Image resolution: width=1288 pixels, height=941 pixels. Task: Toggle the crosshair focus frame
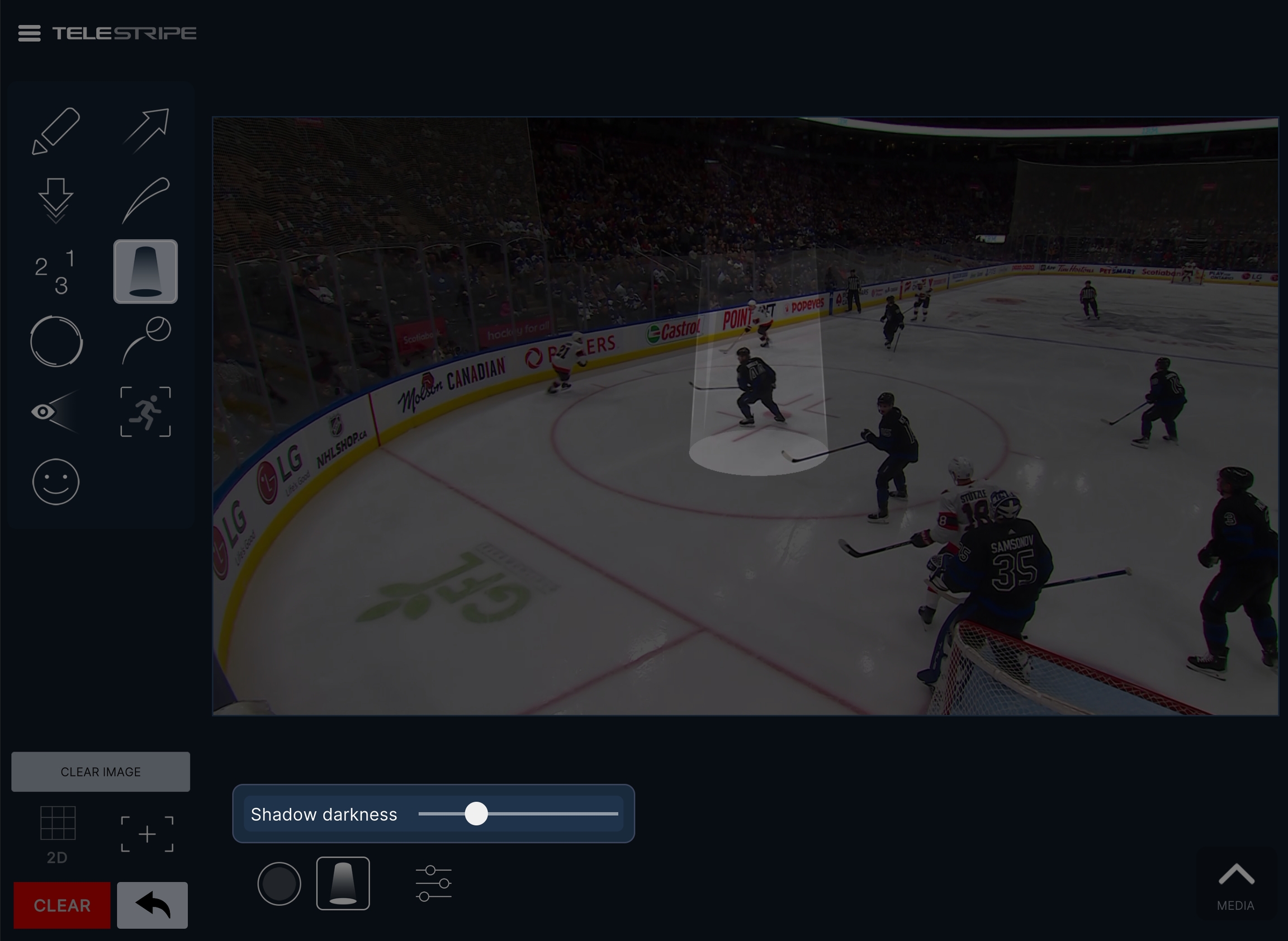pos(147,834)
